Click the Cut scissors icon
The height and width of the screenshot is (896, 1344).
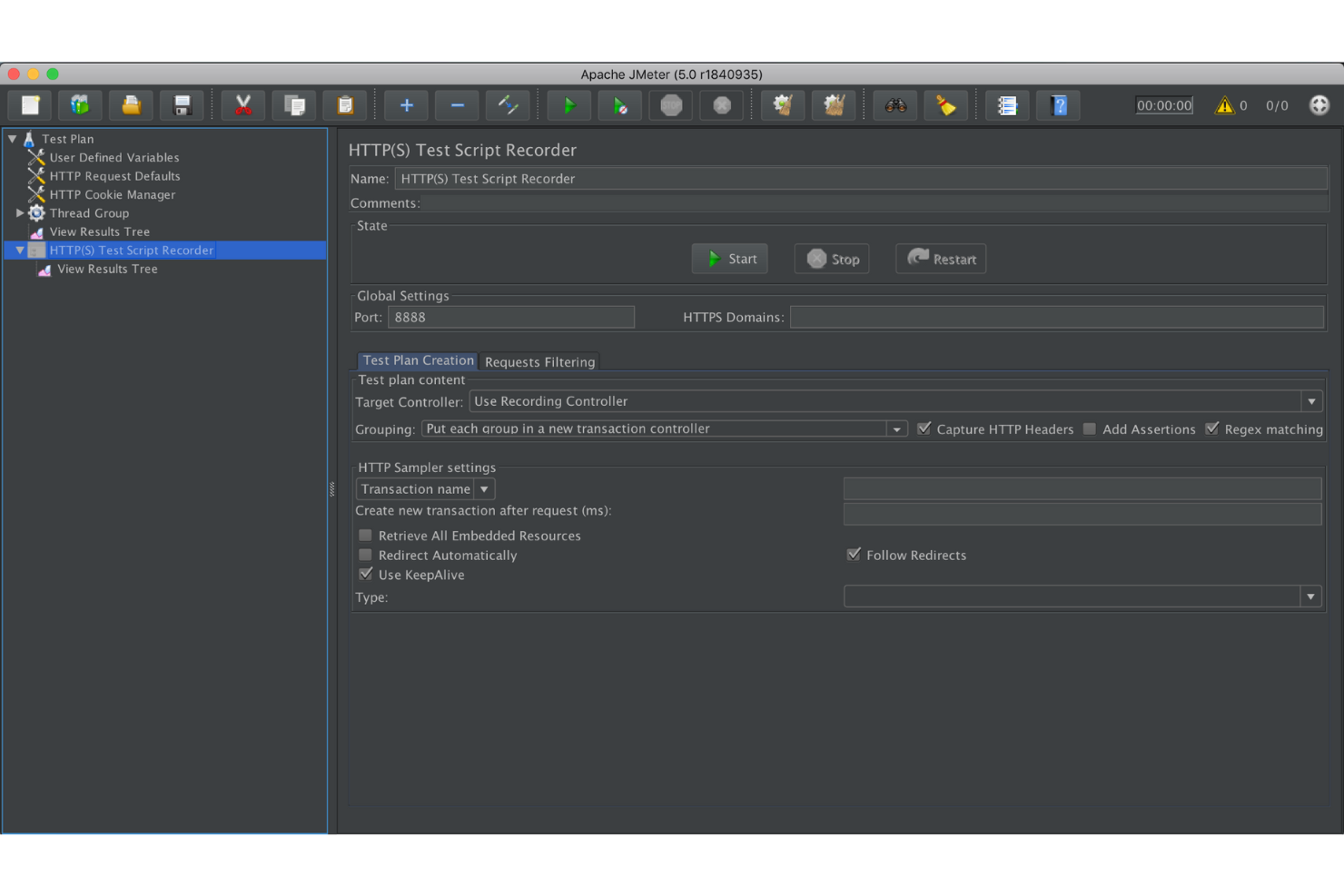click(243, 105)
